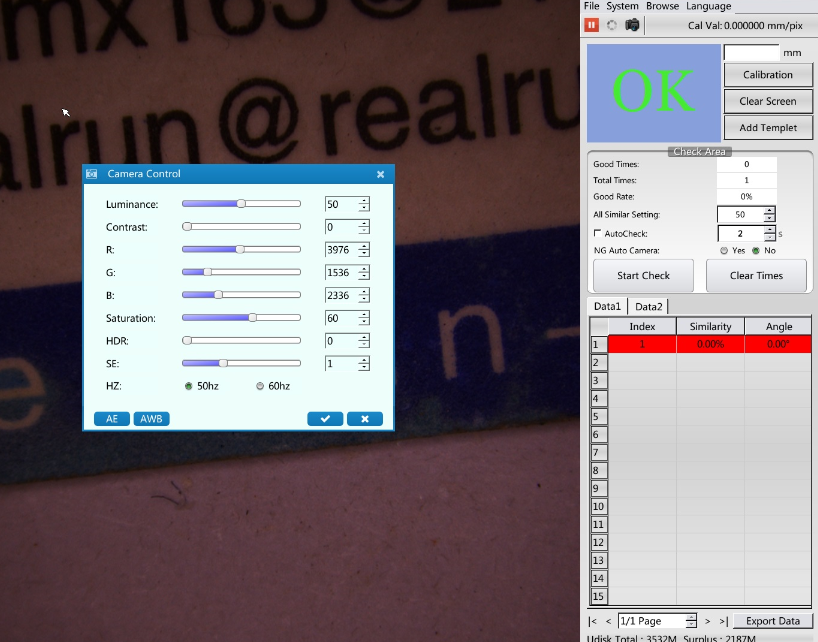Click the red 0.00% similarity cell
Viewport: 818px width, 642px height.
(x=711, y=344)
